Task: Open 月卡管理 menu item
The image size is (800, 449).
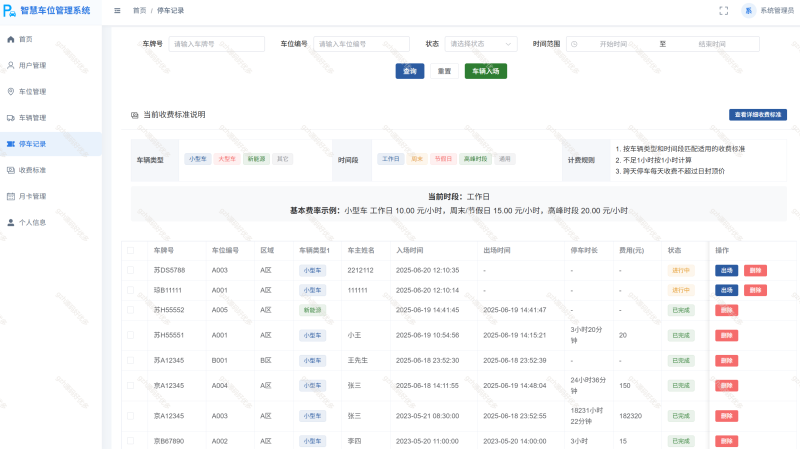Action: click(51, 196)
